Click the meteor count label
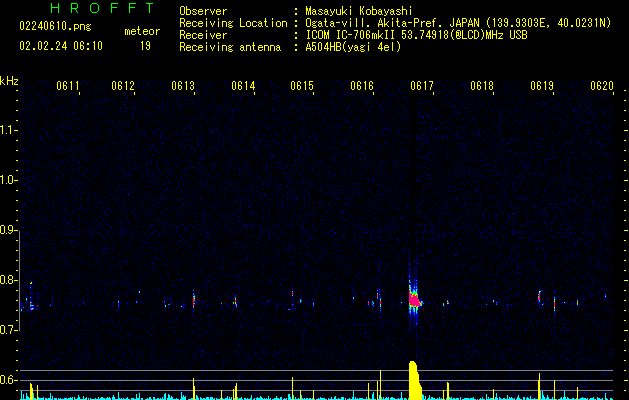 pyautogui.click(x=142, y=31)
